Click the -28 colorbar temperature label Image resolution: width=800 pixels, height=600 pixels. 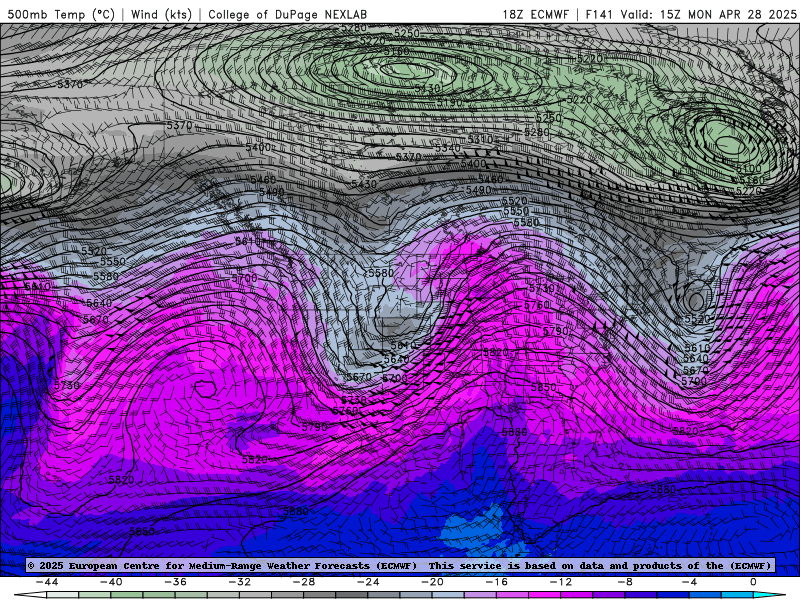(x=304, y=582)
